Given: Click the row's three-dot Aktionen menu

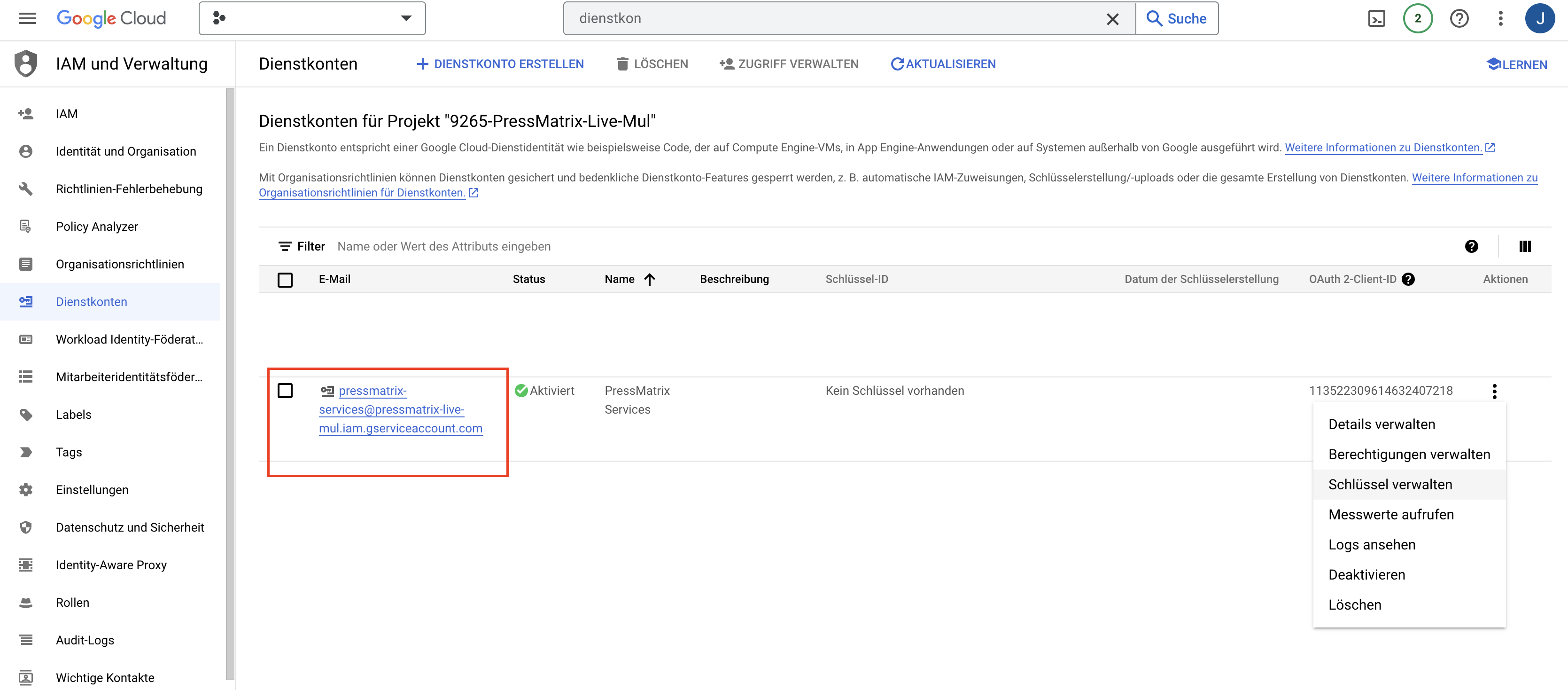Looking at the screenshot, I should point(1494,392).
